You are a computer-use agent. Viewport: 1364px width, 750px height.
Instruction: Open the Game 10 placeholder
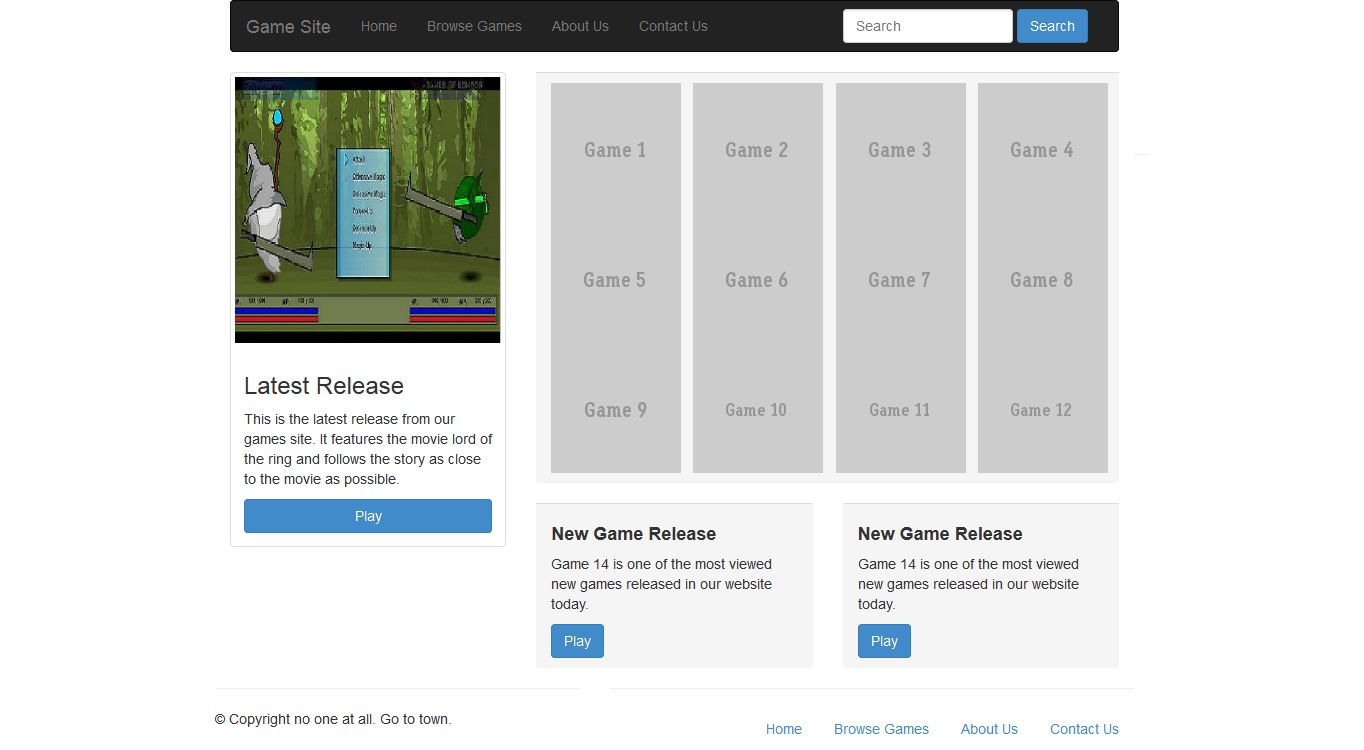757,410
